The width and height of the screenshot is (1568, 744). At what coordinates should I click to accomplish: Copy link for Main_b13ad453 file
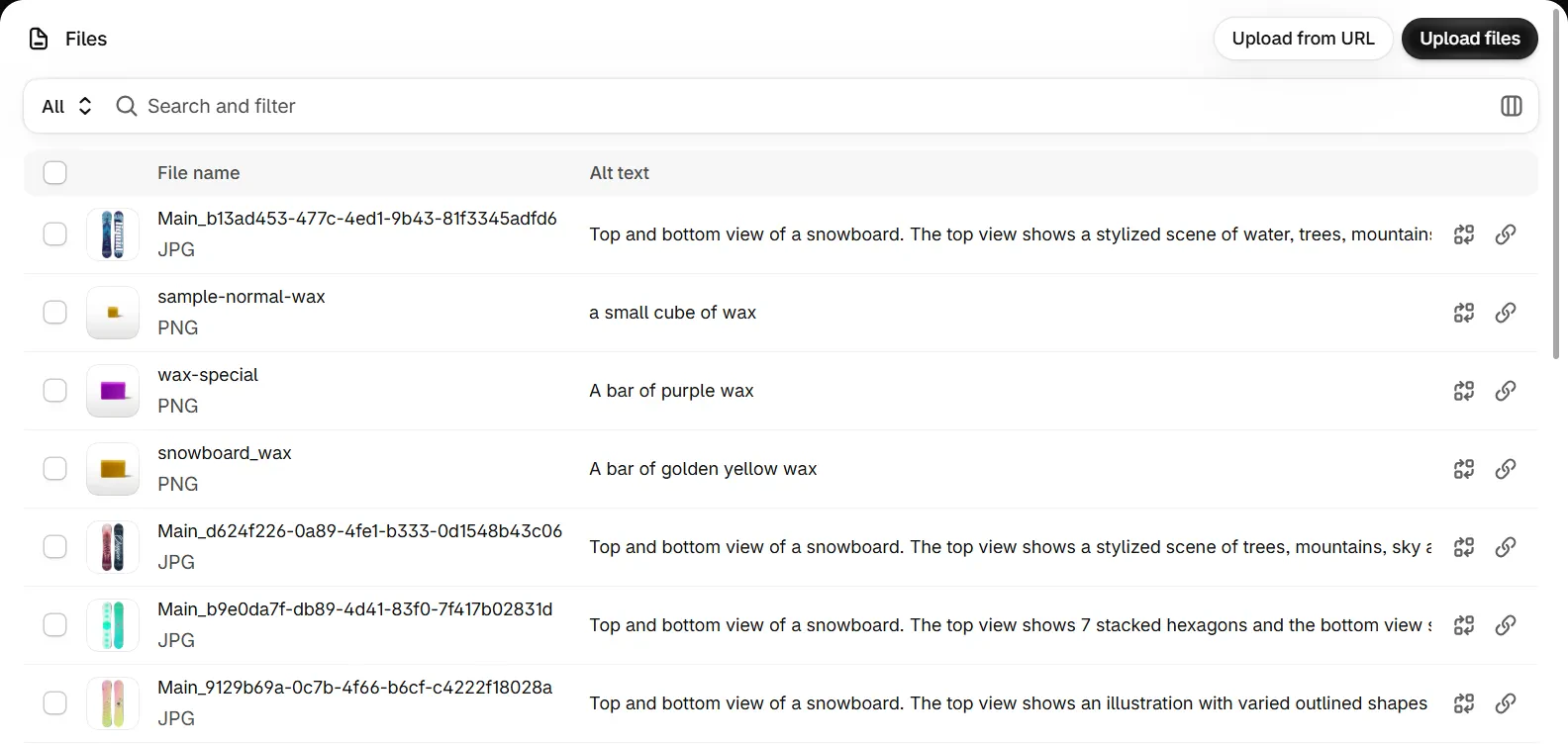[1505, 234]
